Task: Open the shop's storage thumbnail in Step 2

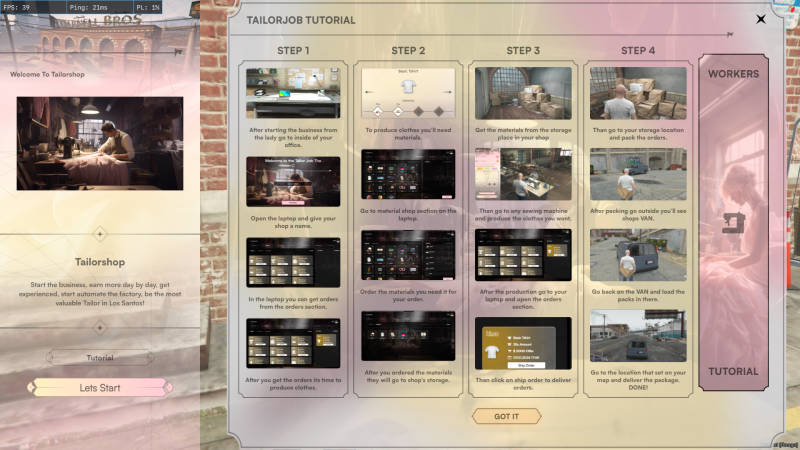Action: (408, 336)
